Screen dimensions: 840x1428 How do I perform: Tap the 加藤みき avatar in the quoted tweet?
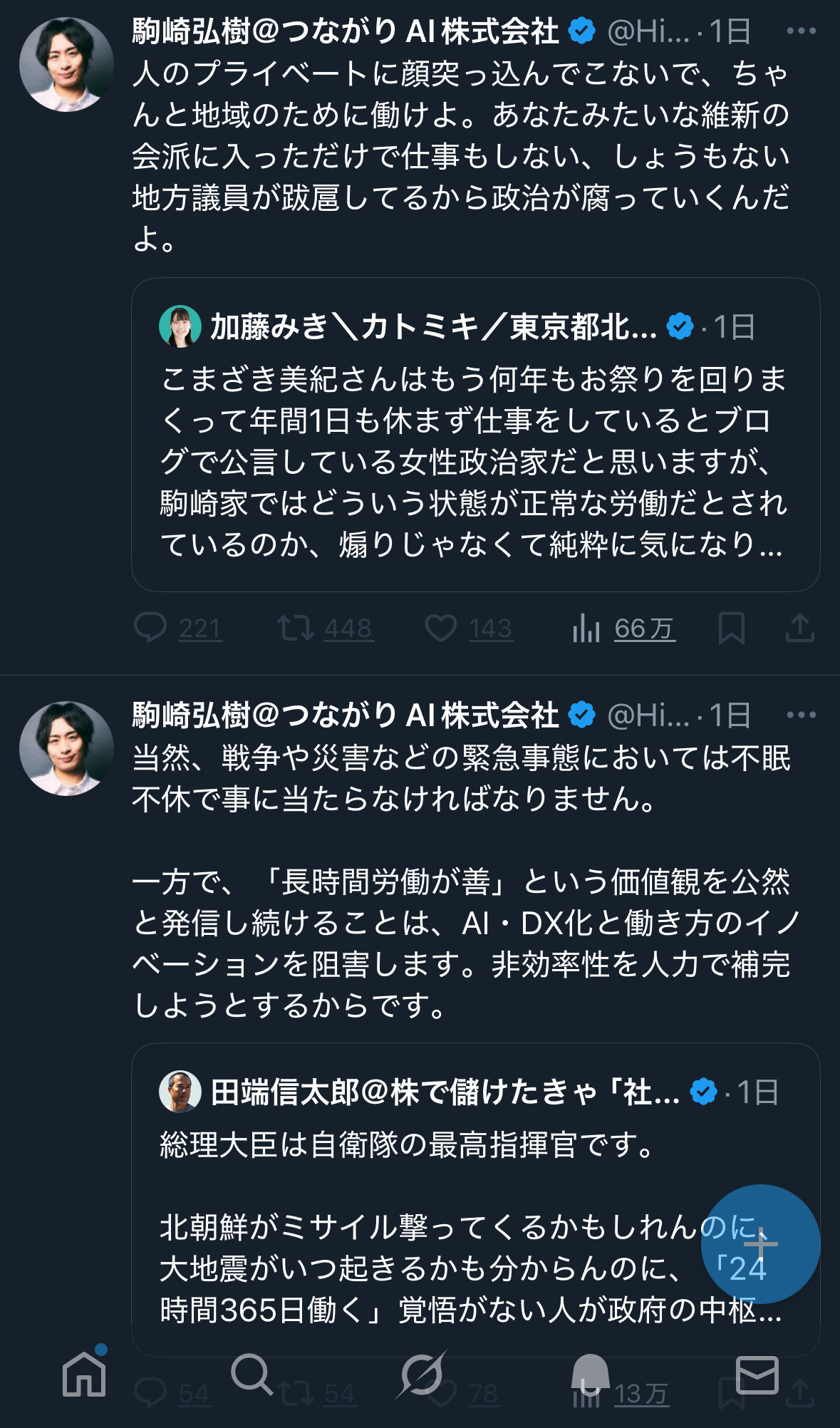tap(180, 326)
